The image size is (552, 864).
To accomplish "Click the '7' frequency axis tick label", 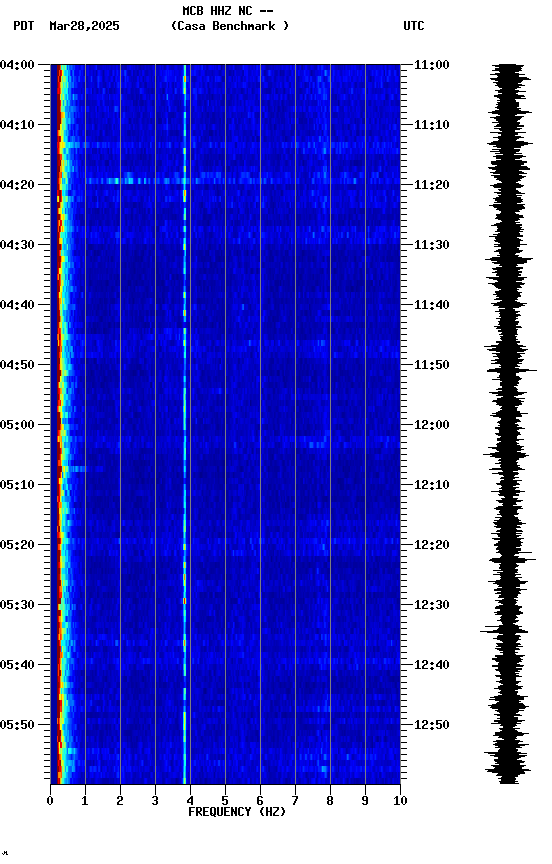I will 295,801.
